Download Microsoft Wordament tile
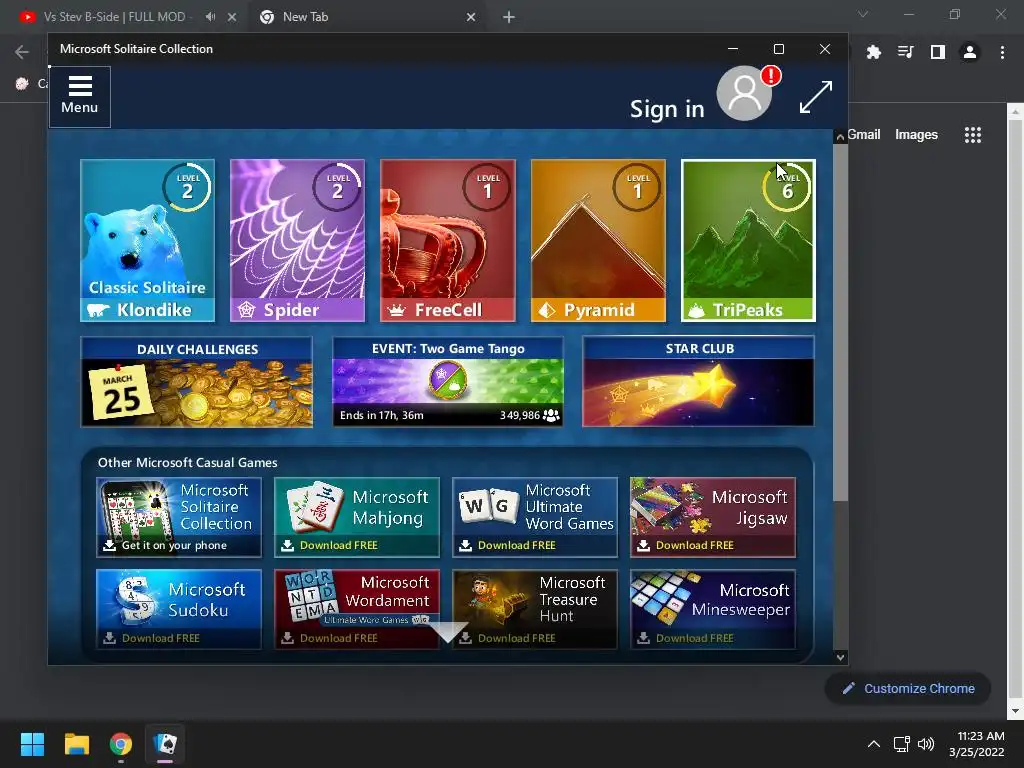 (x=357, y=609)
